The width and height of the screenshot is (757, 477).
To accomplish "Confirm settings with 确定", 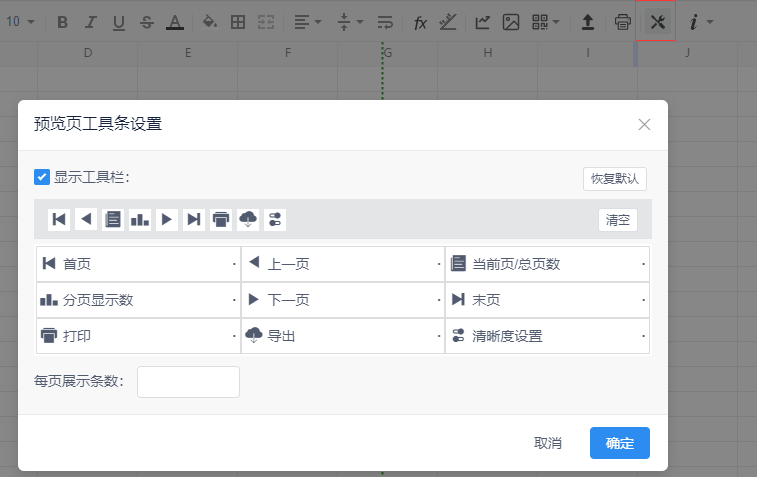I will [620, 443].
